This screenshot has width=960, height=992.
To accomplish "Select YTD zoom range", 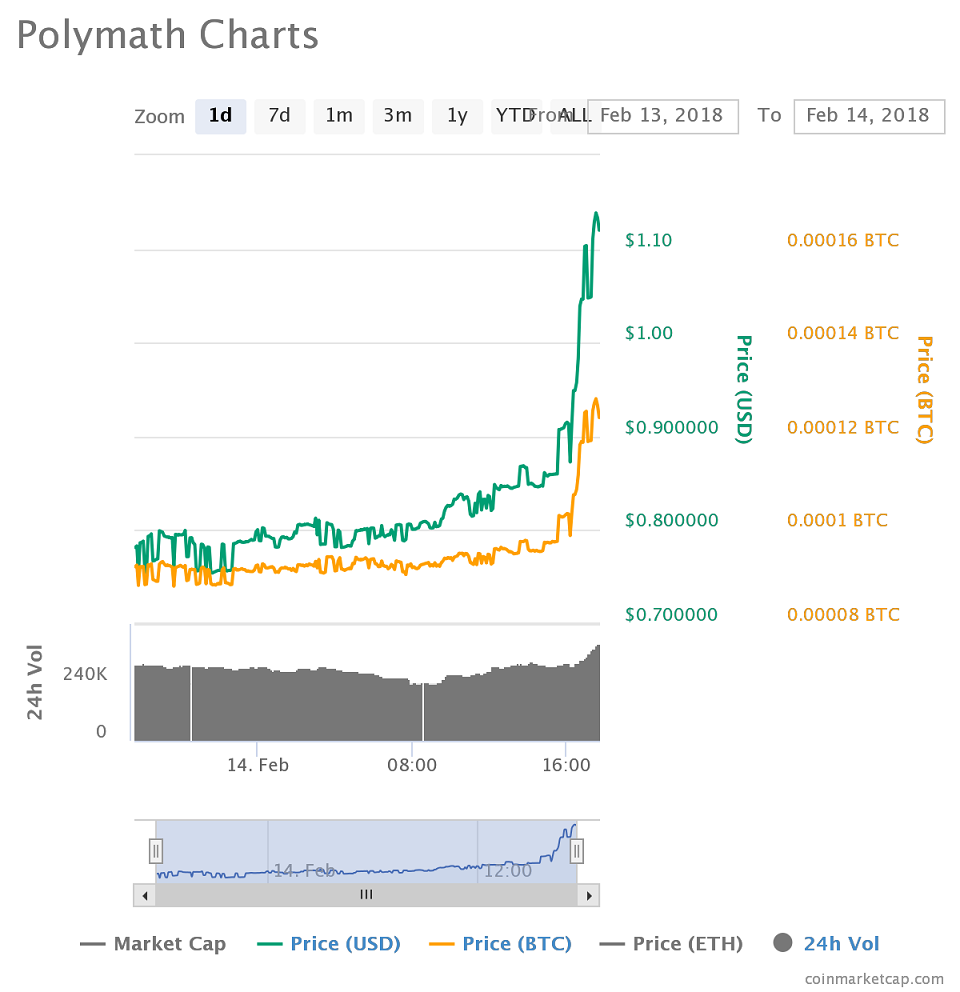I will (516, 116).
